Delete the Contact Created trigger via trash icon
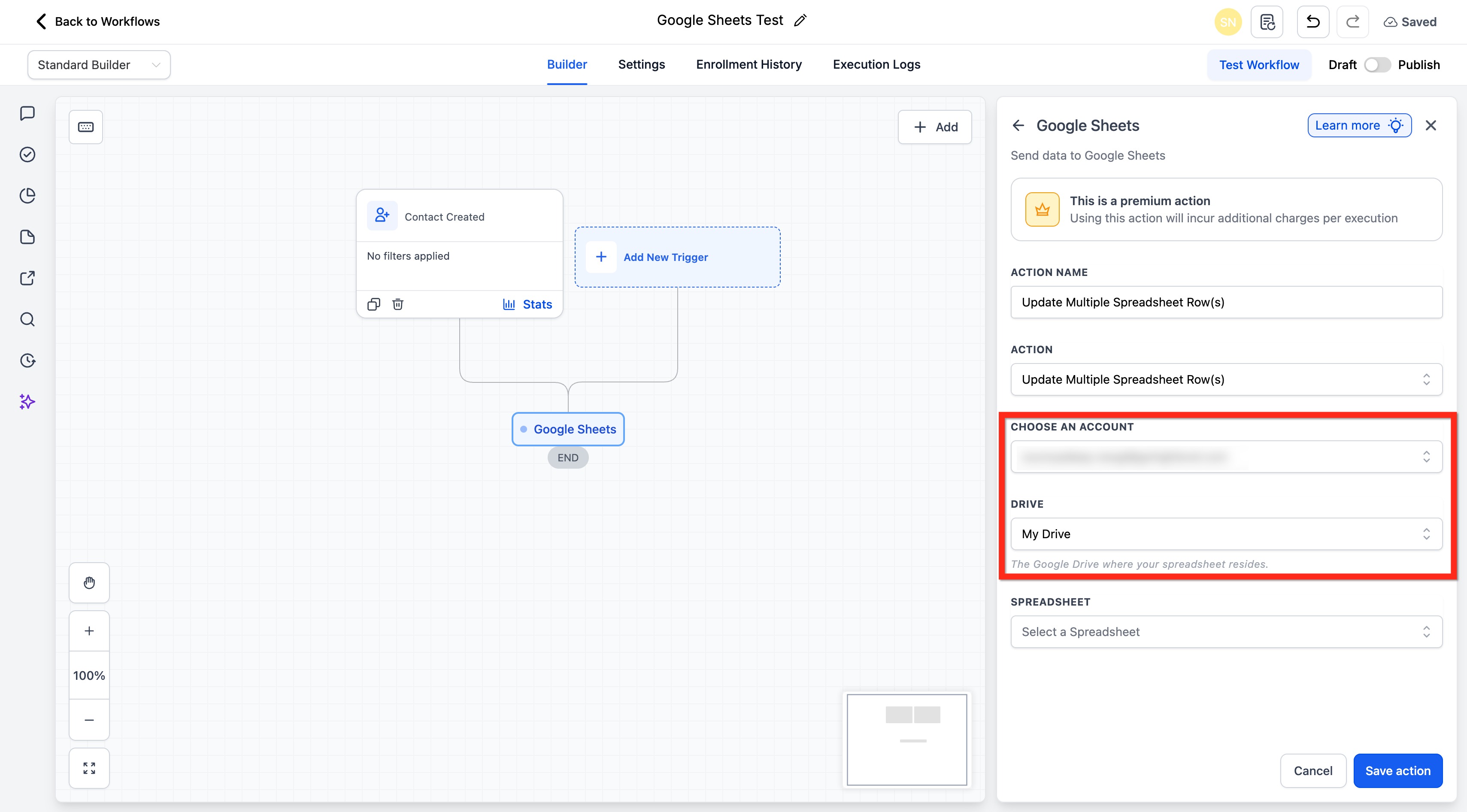1467x812 pixels. pos(397,304)
